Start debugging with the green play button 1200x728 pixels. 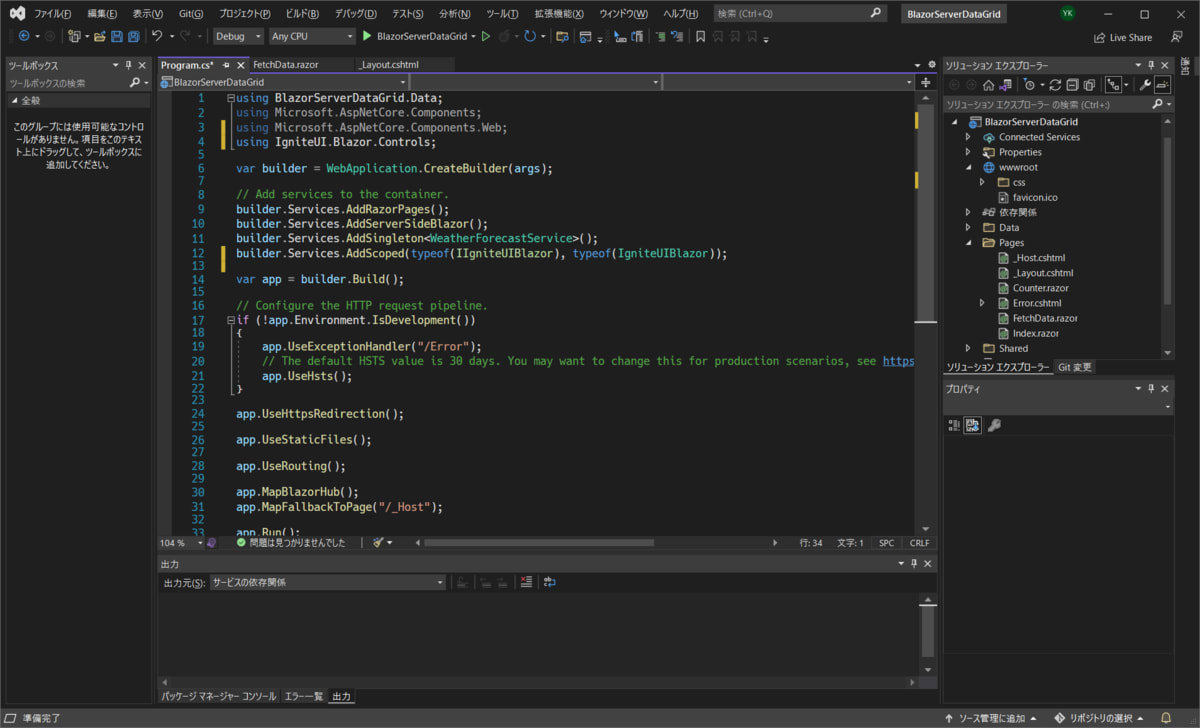click(367, 36)
